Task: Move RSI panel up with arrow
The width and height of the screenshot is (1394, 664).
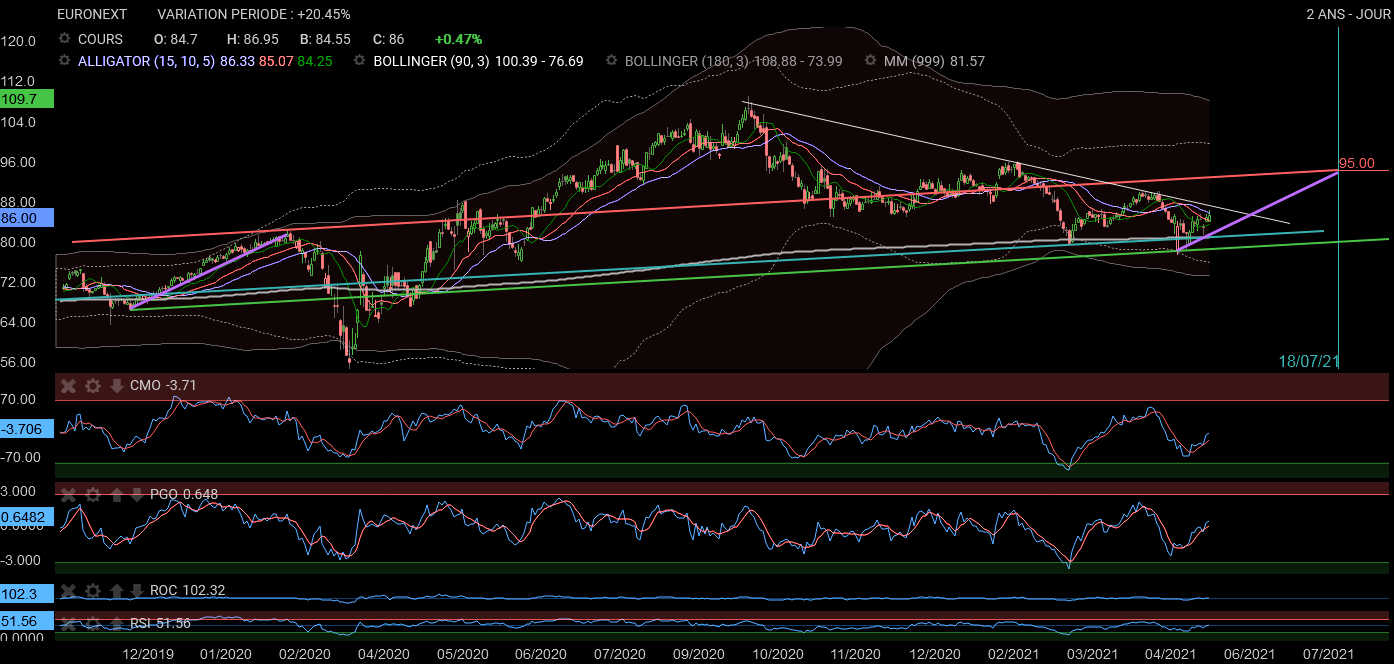Action: (x=116, y=624)
